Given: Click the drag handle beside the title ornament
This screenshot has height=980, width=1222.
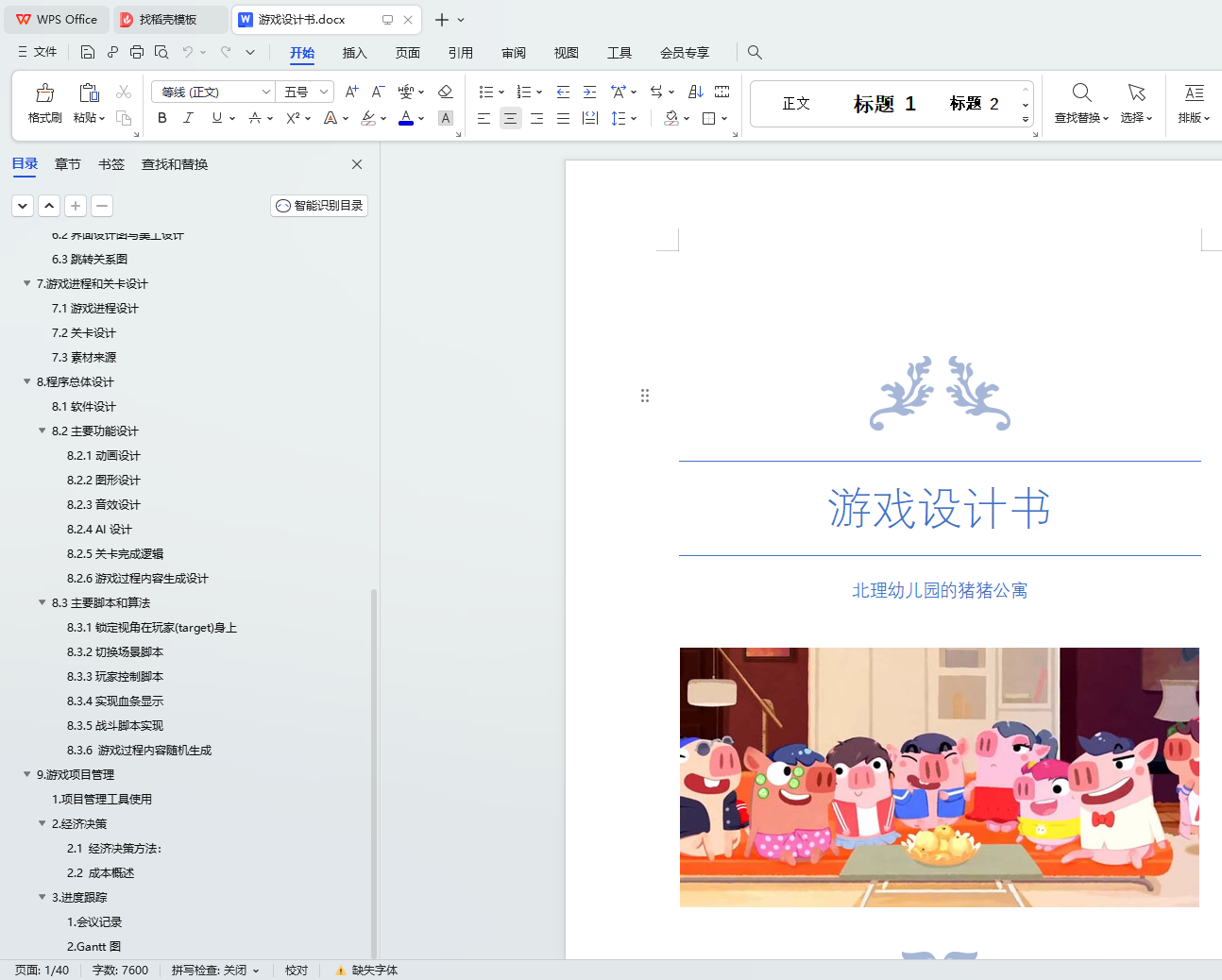Looking at the screenshot, I should [645, 396].
